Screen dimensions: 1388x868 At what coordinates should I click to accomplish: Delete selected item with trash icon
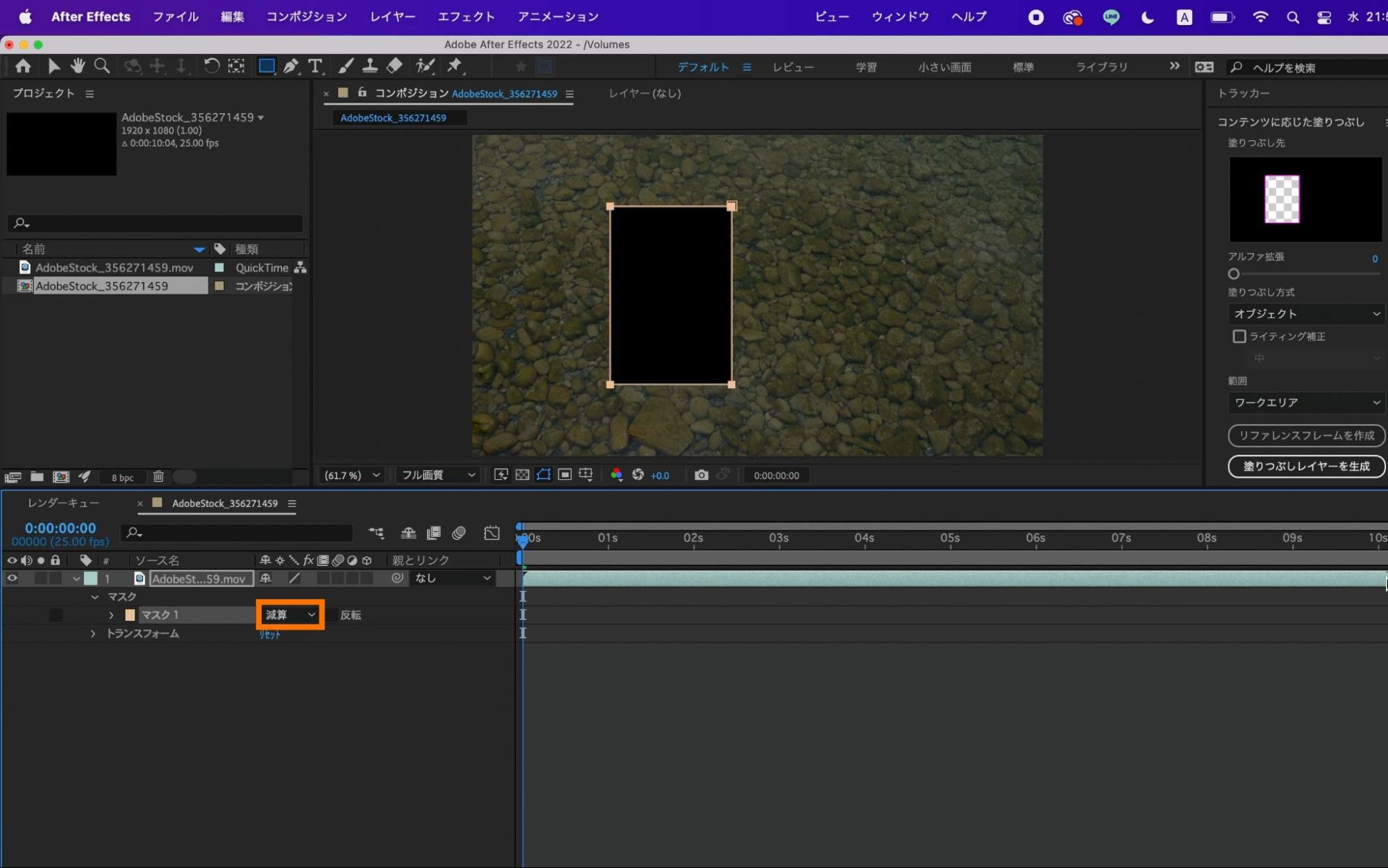coord(158,476)
